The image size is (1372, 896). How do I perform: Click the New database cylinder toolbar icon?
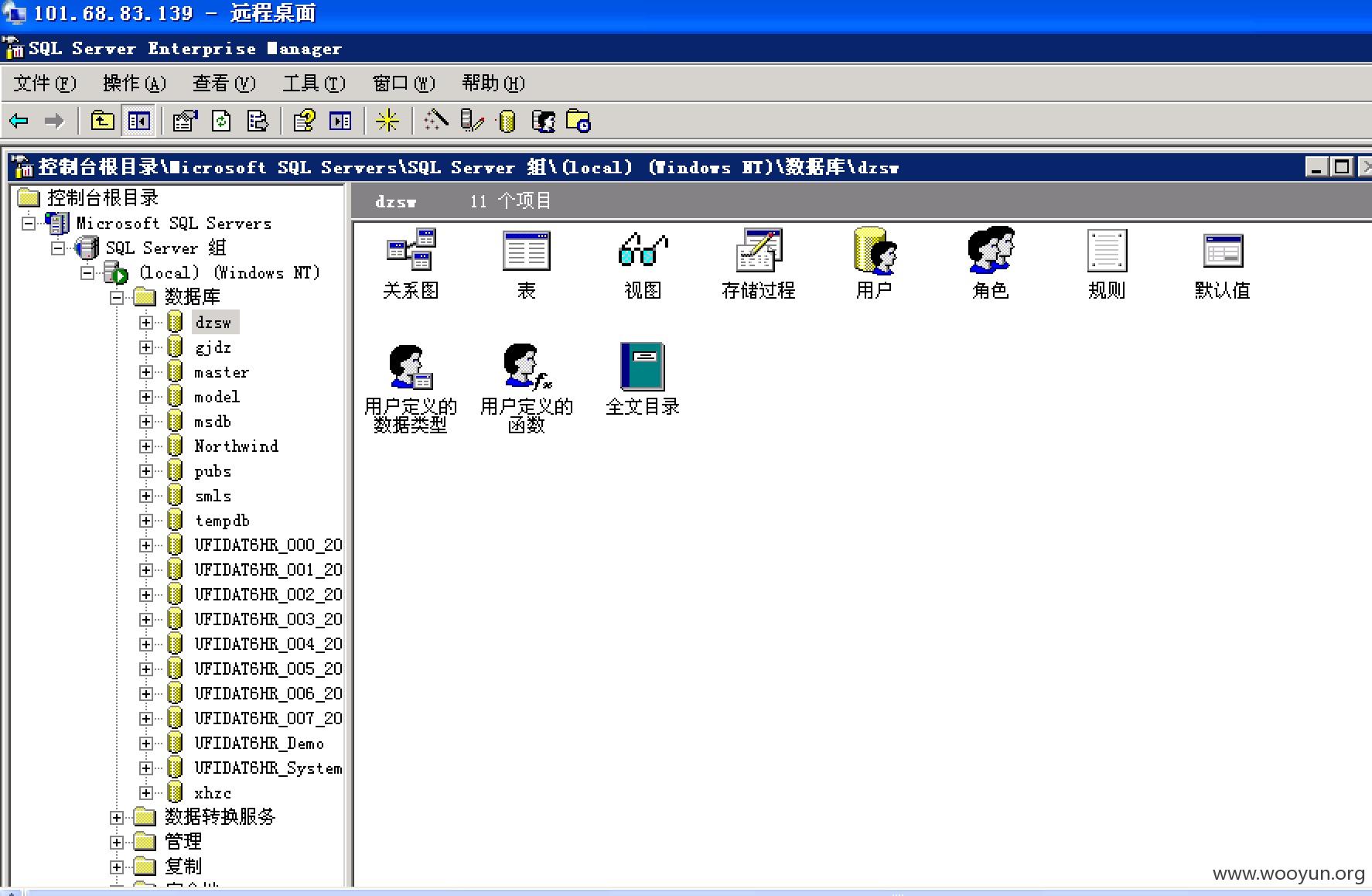click(x=507, y=121)
